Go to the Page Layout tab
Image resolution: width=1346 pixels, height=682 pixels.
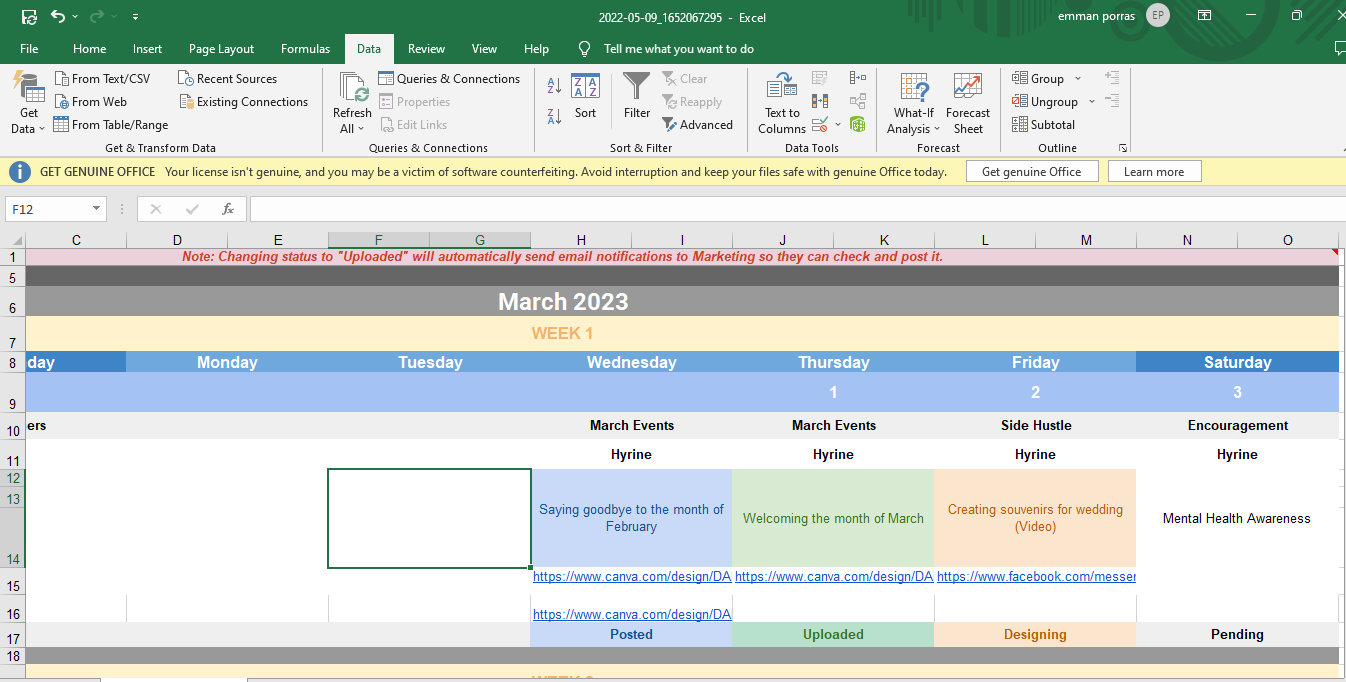point(221,48)
